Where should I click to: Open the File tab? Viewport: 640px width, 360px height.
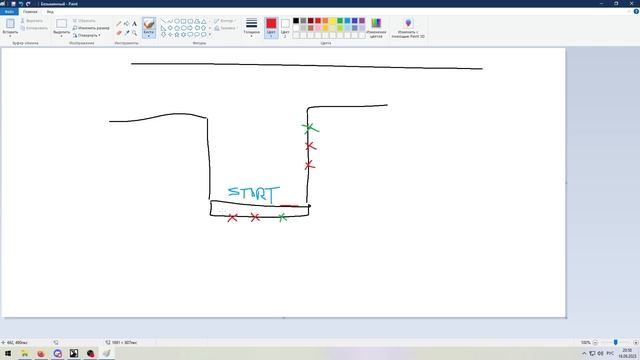point(9,11)
